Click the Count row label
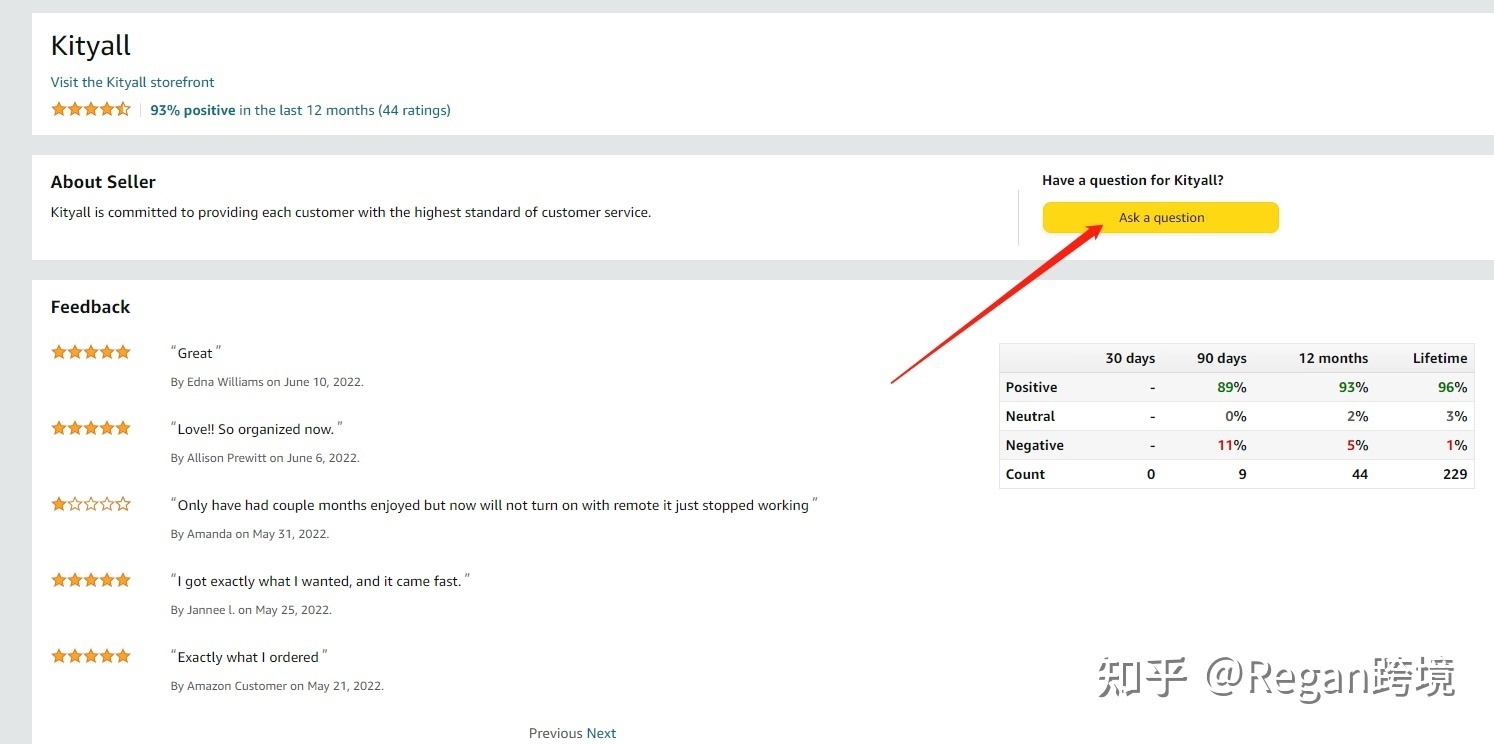 tap(1025, 474)
